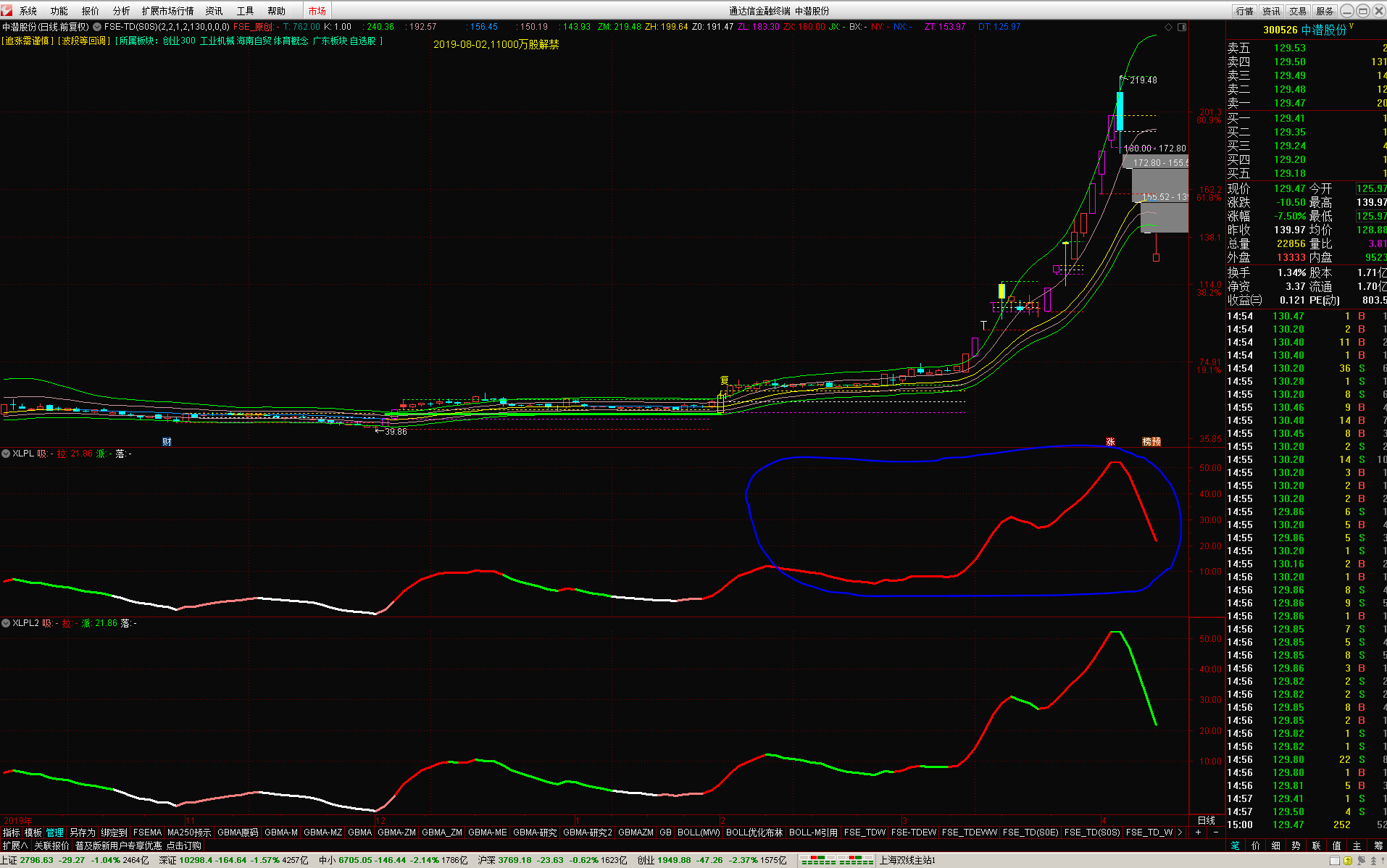The image size is (1387, 868).
Task: Show more indicator tabs with right arrow
Action: click(1180, 832)
